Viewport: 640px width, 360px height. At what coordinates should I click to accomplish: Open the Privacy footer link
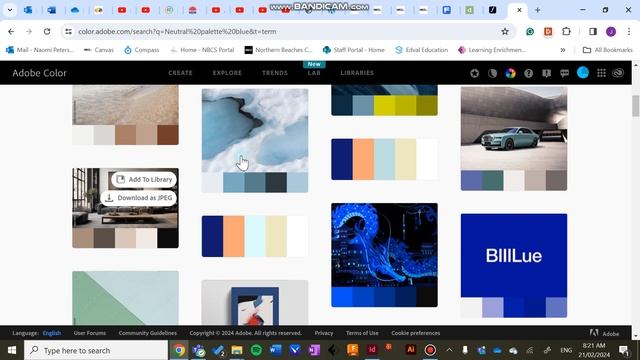[324, 333]
